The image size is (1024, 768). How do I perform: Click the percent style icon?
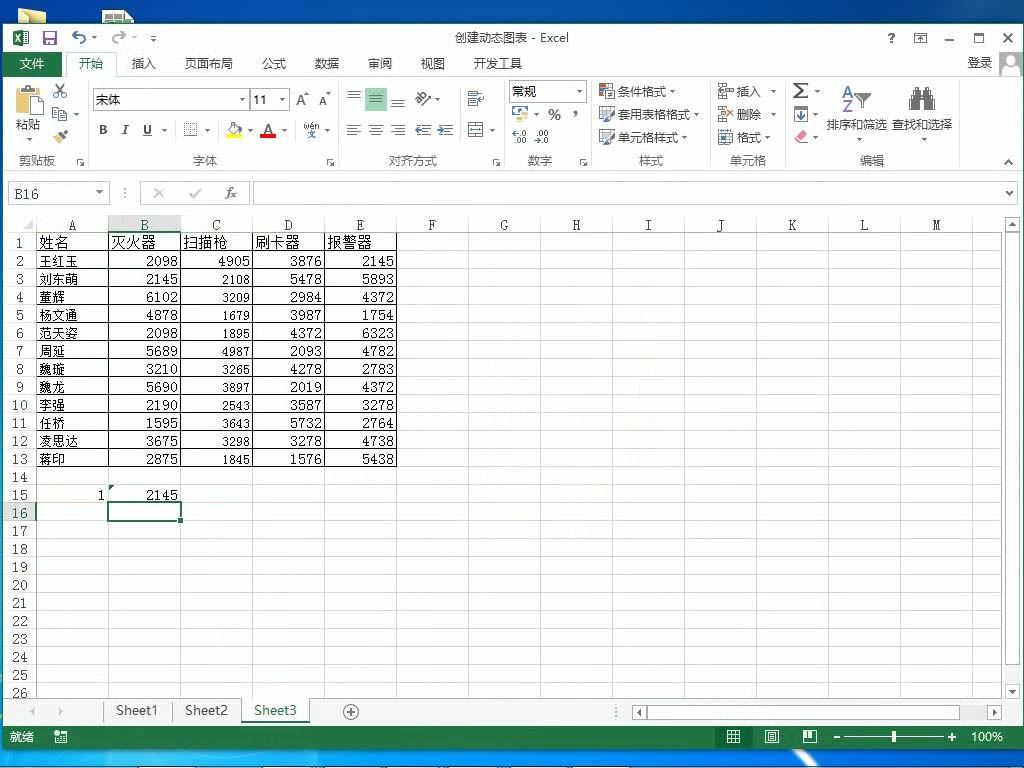pos(554,115)
